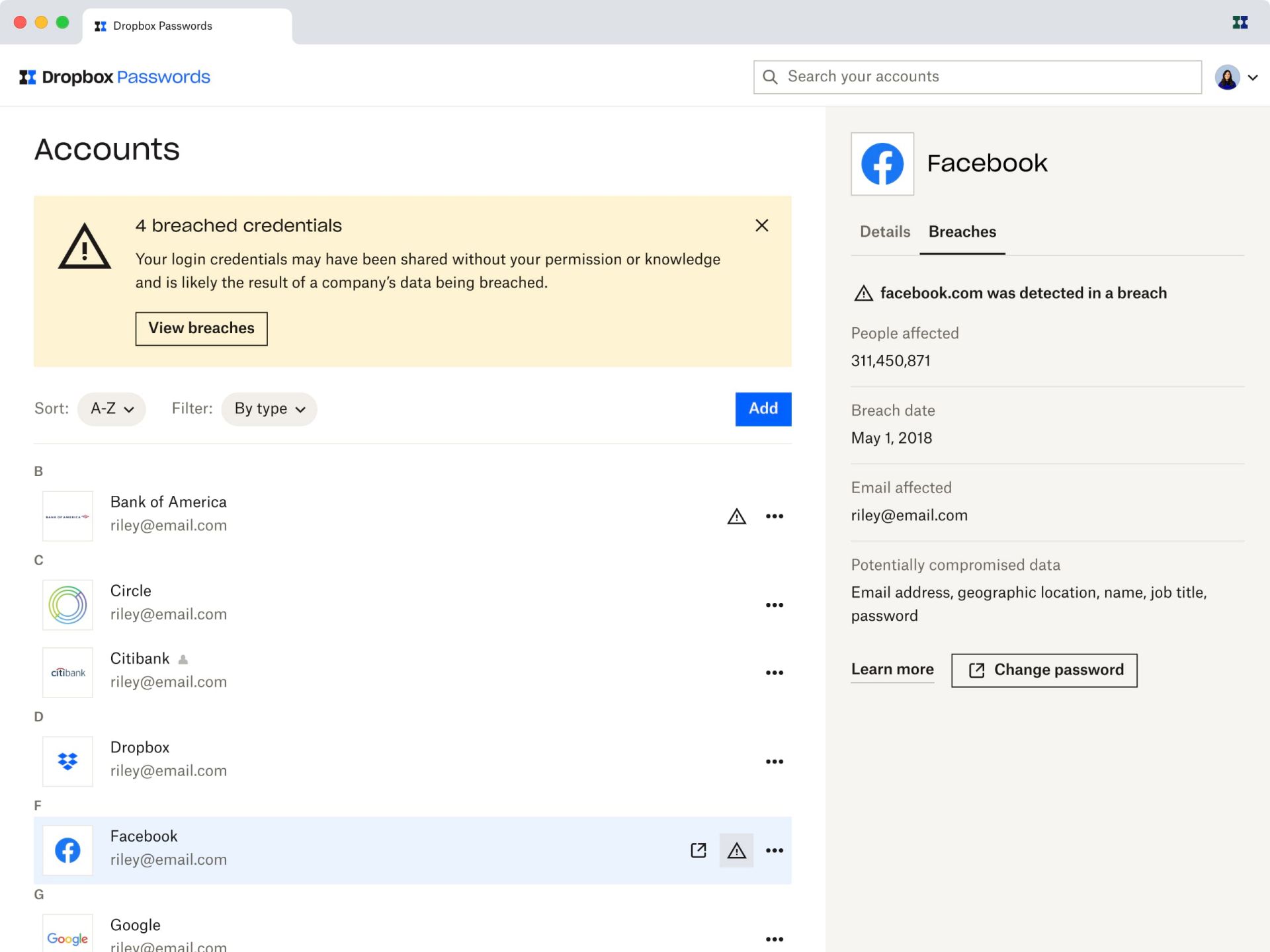Click the search magnifier icon

coord(770,77)
